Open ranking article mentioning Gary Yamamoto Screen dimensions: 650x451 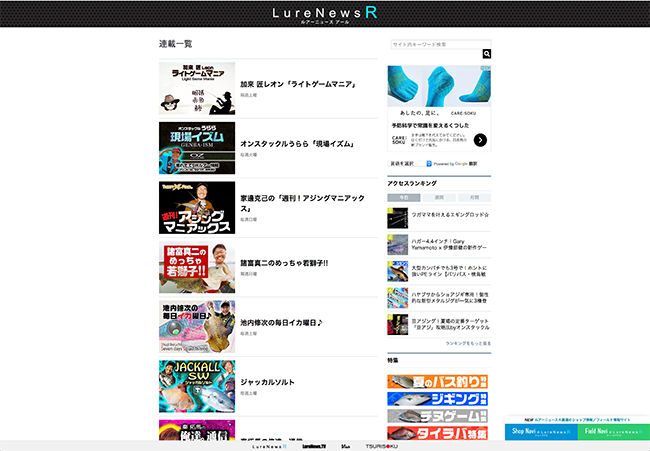tap(449, 244)
